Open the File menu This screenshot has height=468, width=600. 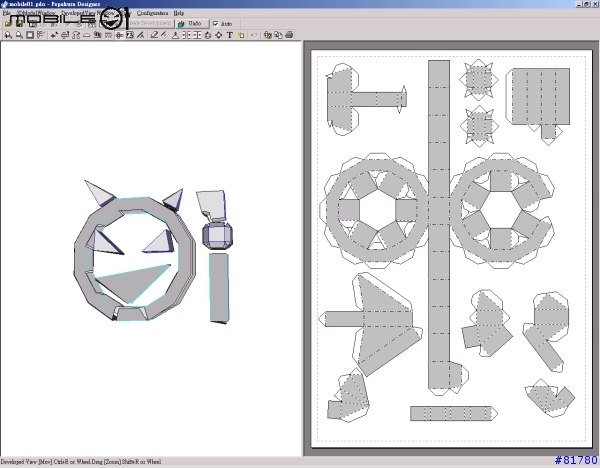coord(6,13)
